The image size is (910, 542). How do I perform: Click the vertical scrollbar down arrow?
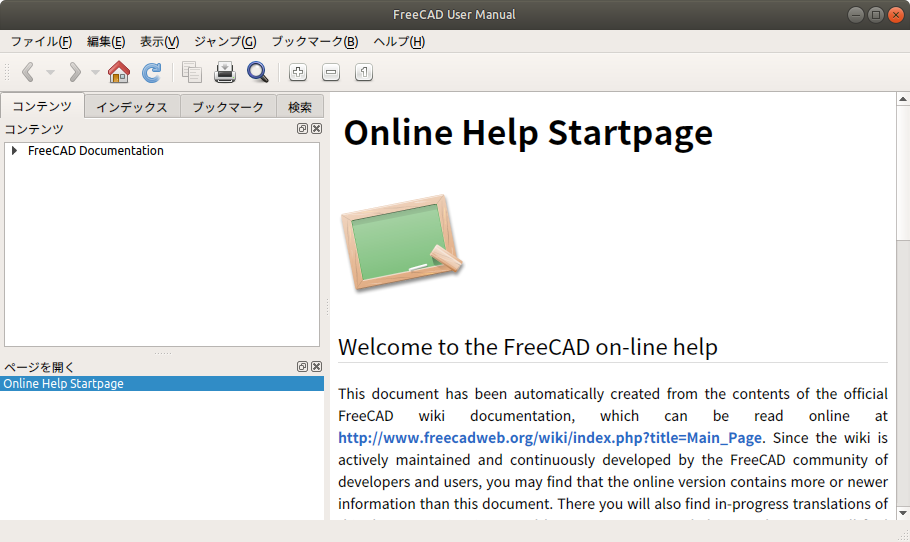pos(903,513)
